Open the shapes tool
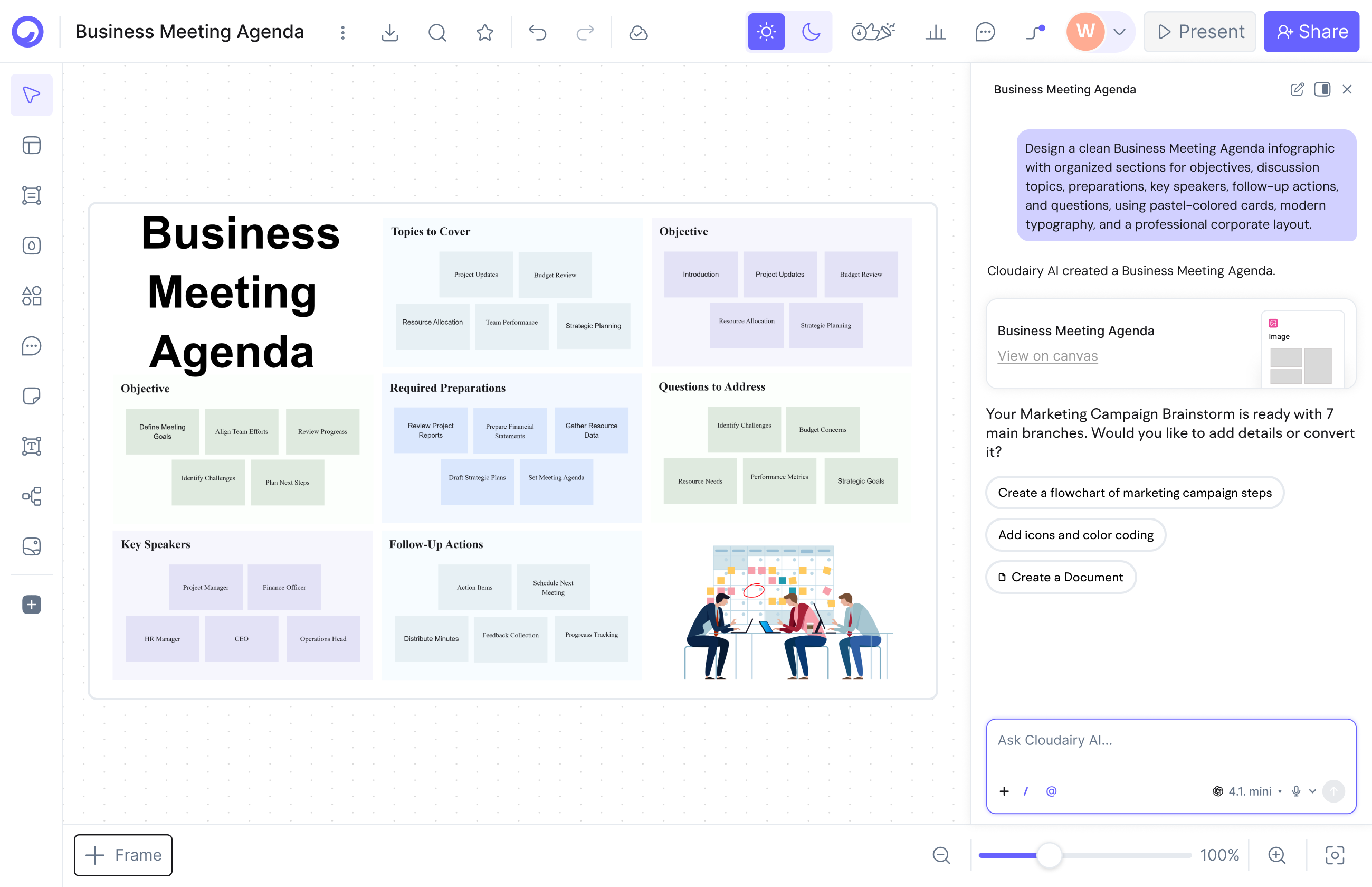1372x887 pixels. [32, 296]
